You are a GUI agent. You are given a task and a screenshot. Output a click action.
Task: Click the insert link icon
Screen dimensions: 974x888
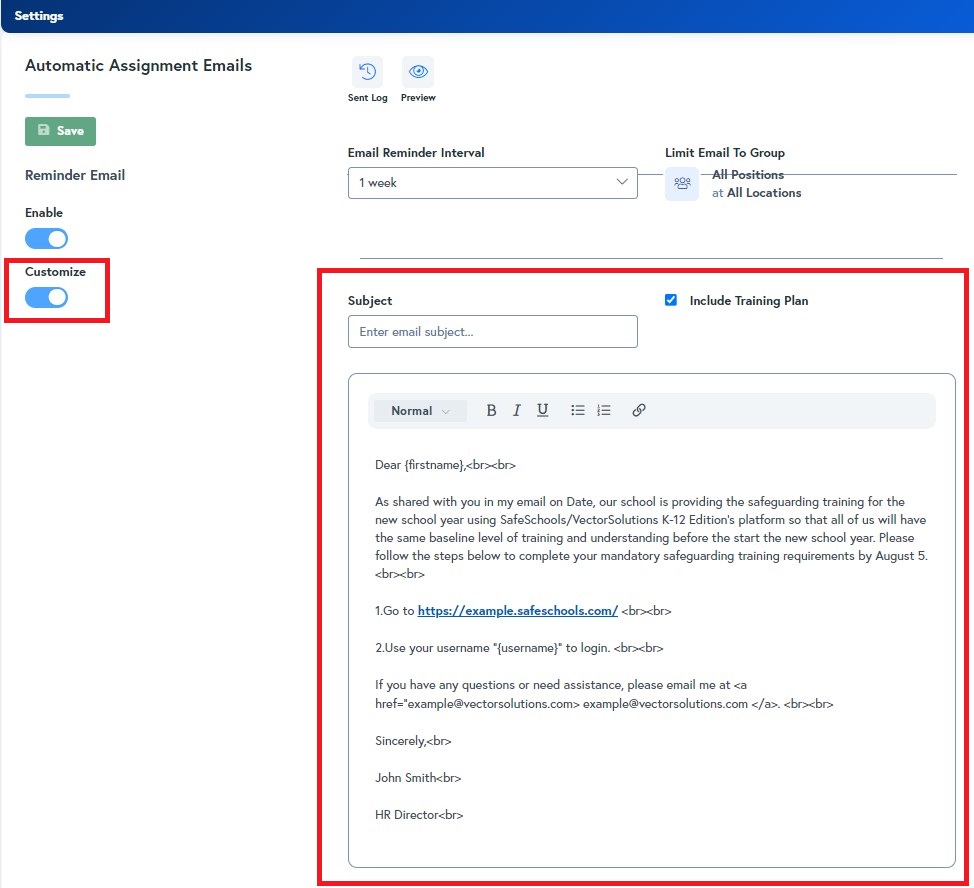639,410
